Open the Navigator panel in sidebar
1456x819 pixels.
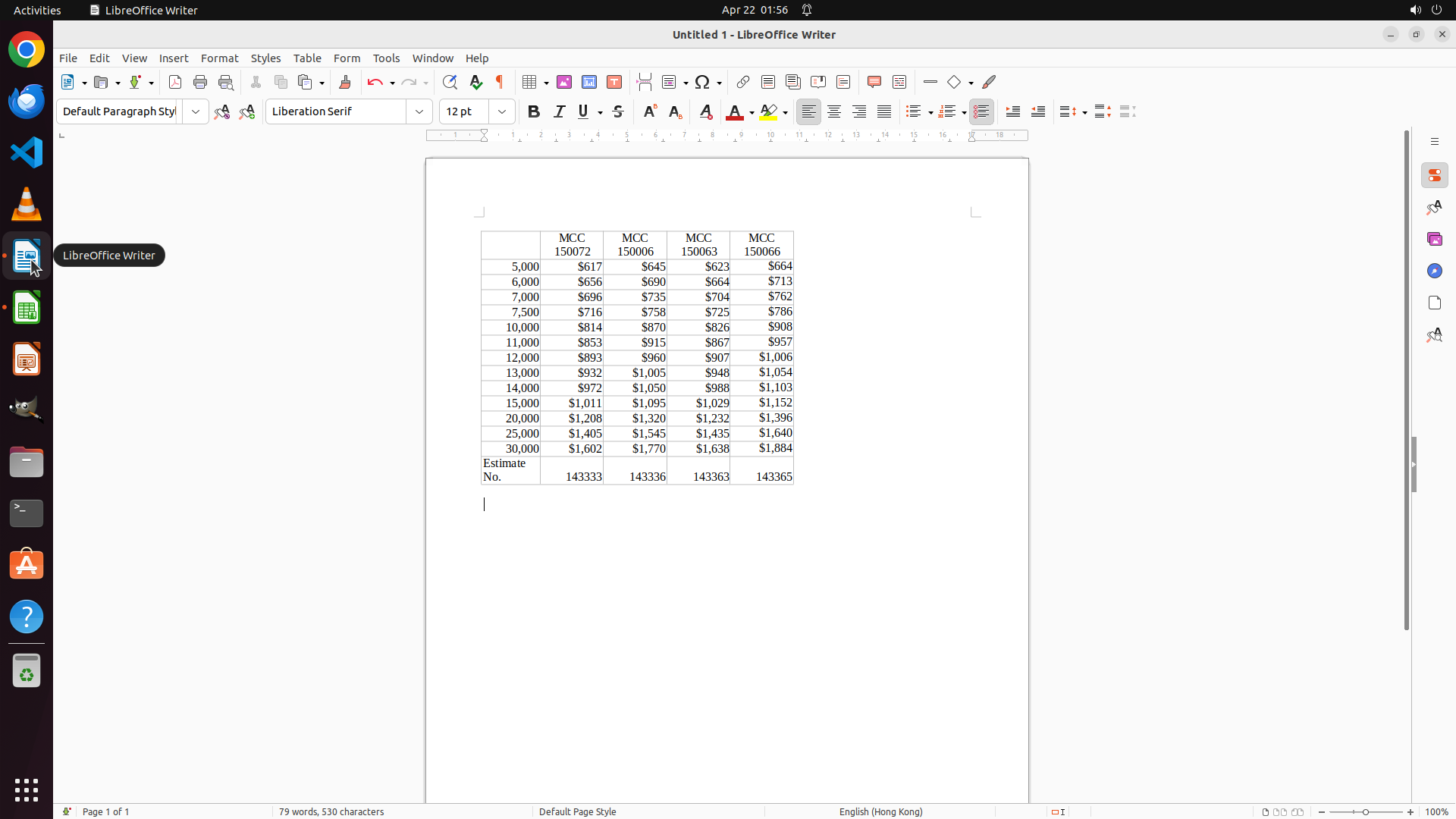tap(1434, 271)
